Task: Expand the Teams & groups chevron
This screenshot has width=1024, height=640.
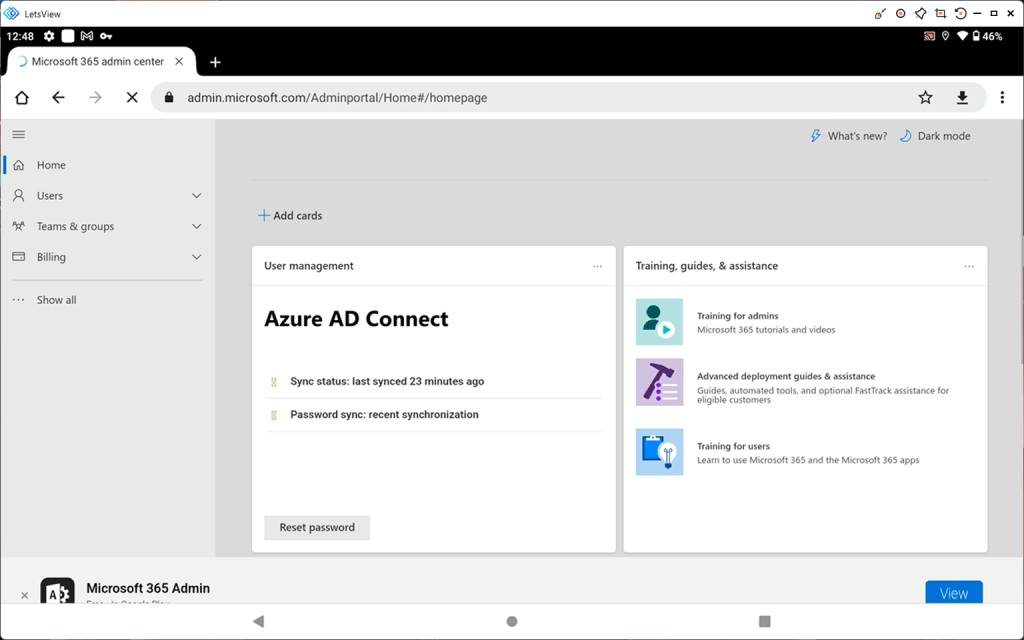Action: tap(196, 227)
